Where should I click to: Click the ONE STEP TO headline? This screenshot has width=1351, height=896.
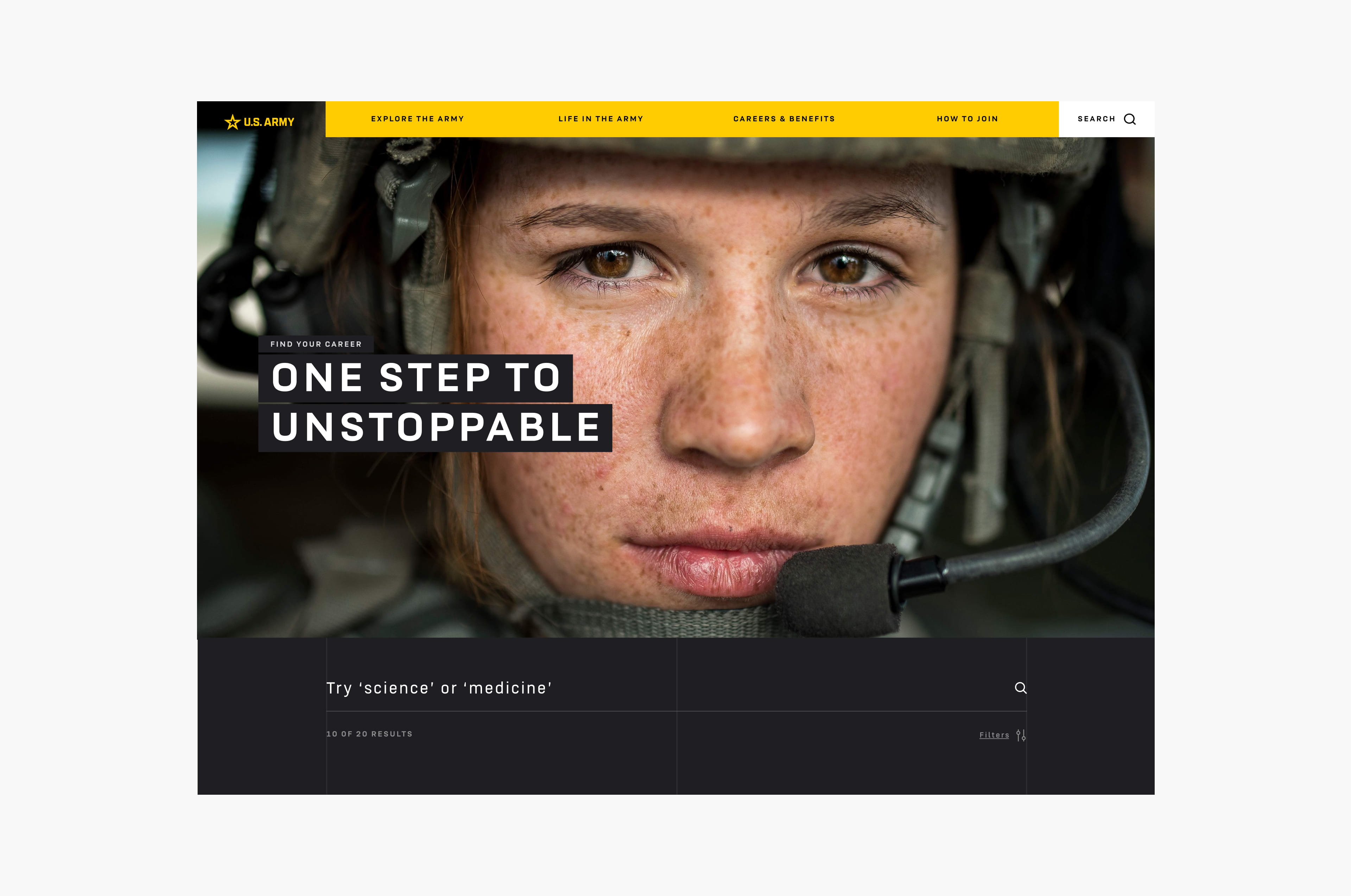tap(416, 378)
